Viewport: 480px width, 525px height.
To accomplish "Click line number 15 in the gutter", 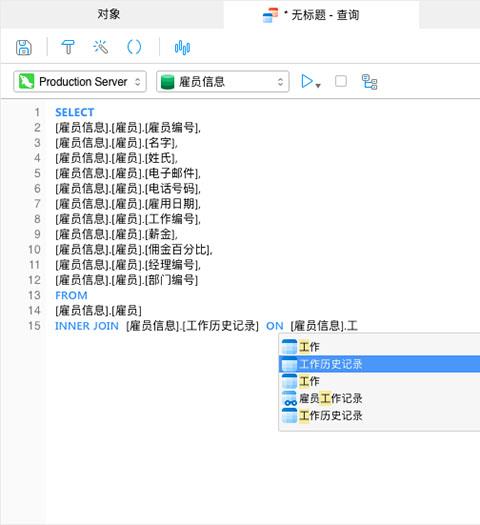I will (34, 326).
